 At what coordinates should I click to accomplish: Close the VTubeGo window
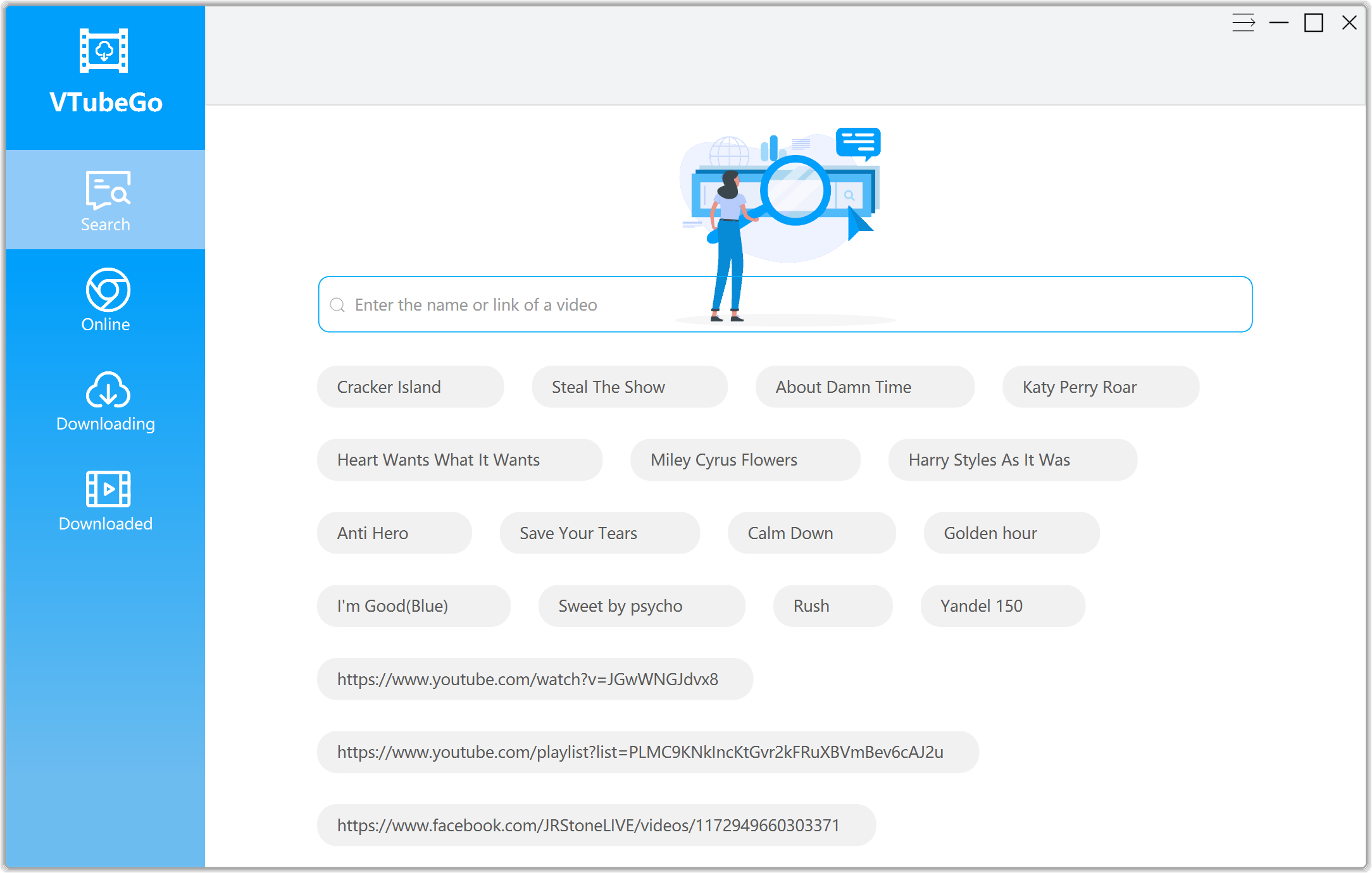[1349, 23]
